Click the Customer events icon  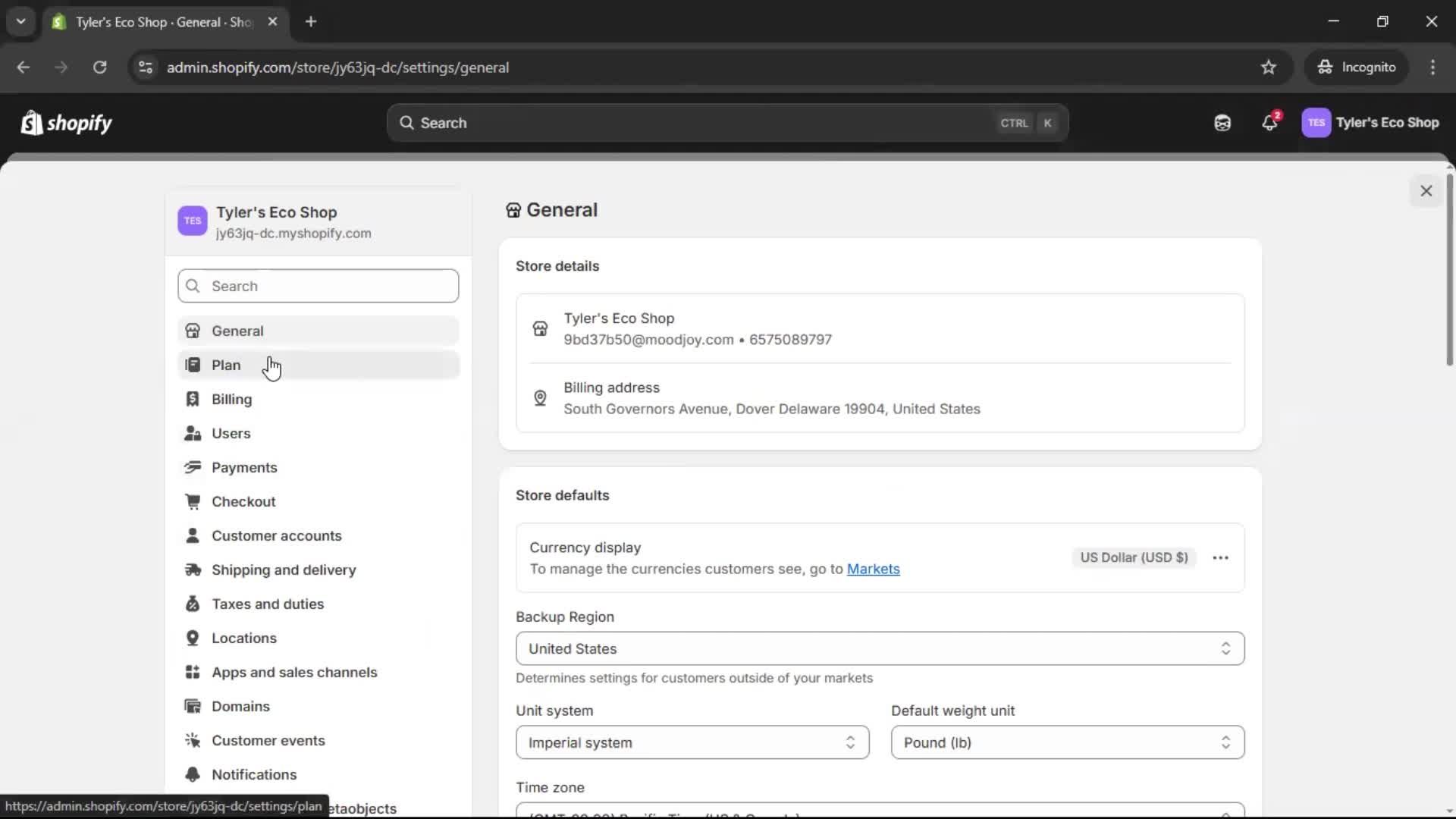coord(193,740)
